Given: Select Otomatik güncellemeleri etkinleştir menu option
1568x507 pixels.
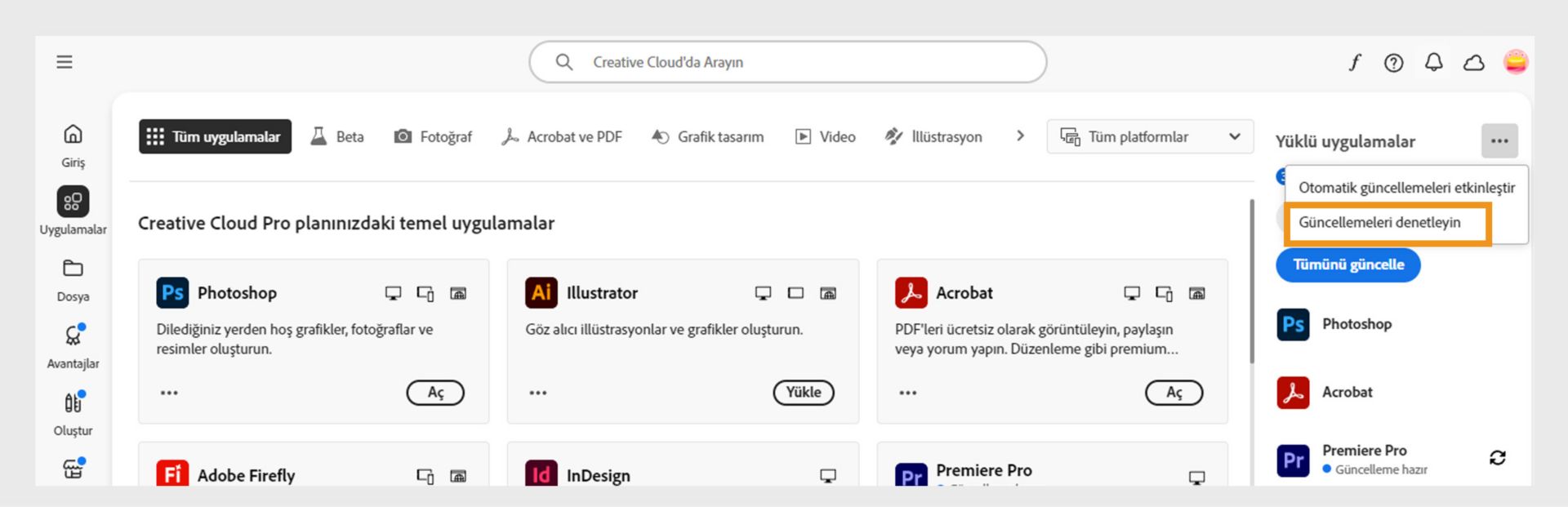Looking at the screenshot, I should coord(1406,188).
